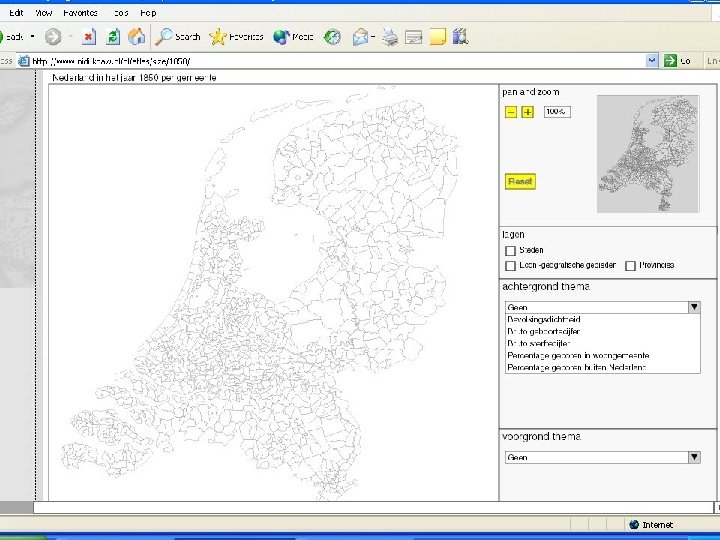The image size is (720, 540).
Task: Click the 'lagen' panel heading
Action: pyautogui.click(x=513, y=235)
